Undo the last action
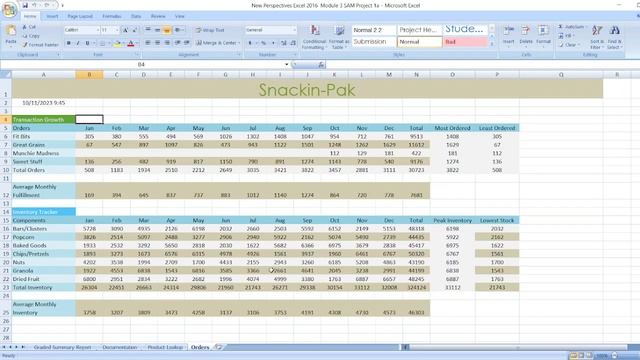 (35, 5)
